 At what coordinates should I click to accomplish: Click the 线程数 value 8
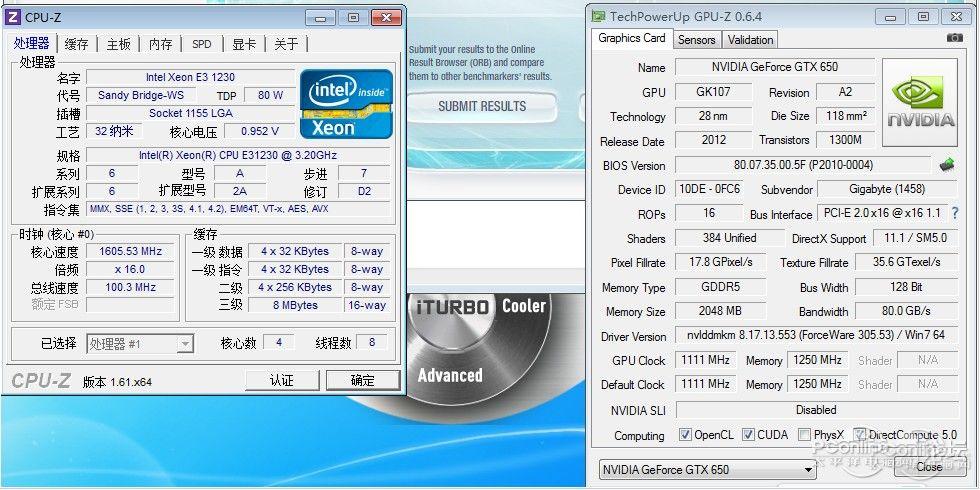point(372,342)
